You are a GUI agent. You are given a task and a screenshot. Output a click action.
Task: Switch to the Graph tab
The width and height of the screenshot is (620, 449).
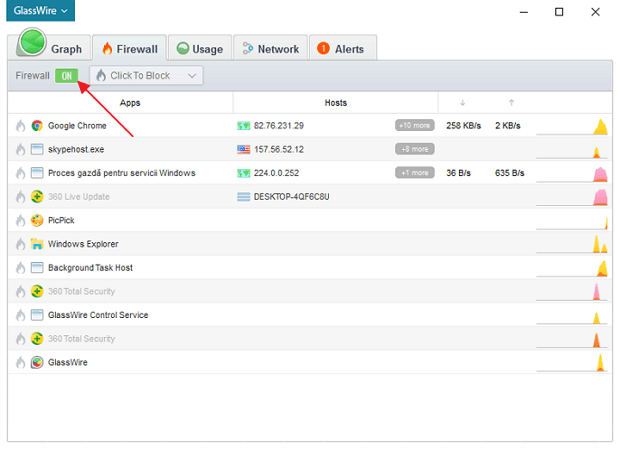click(x=49, y=47)
